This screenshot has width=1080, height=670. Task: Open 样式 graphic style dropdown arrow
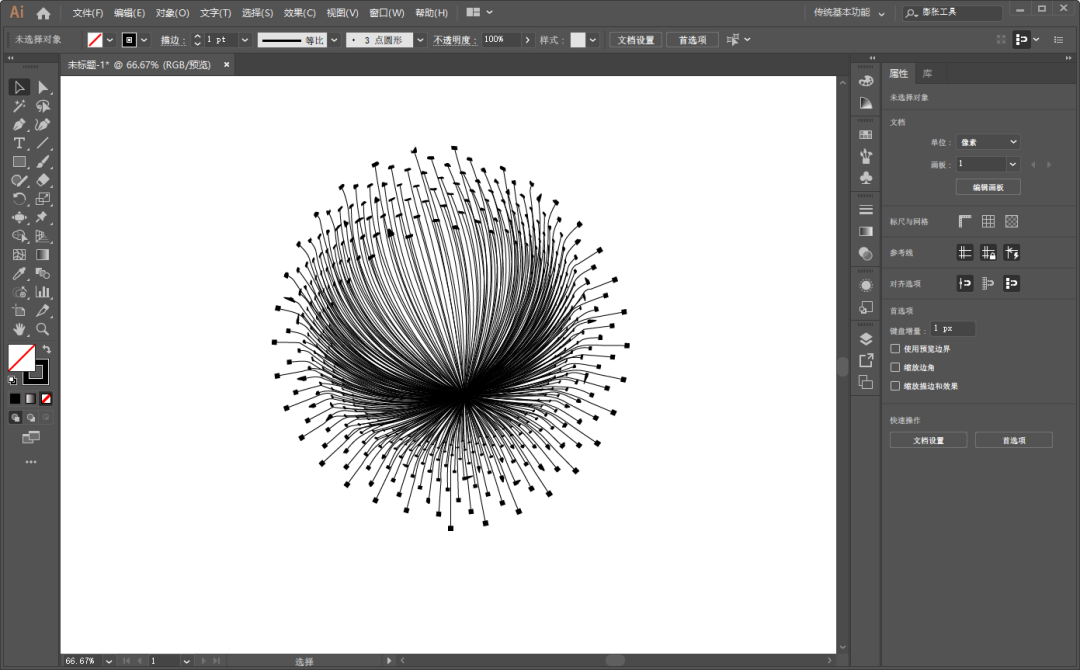click(593, 40)
